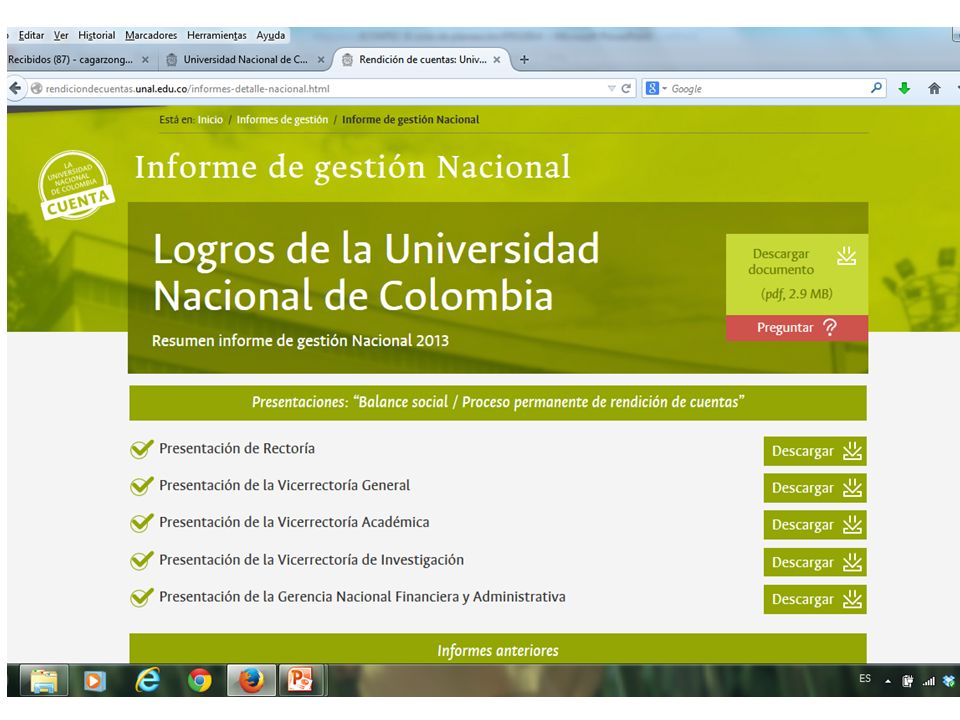Screen dimensions: 960x720
Task: Go back to the previous page
Action: 15,89
